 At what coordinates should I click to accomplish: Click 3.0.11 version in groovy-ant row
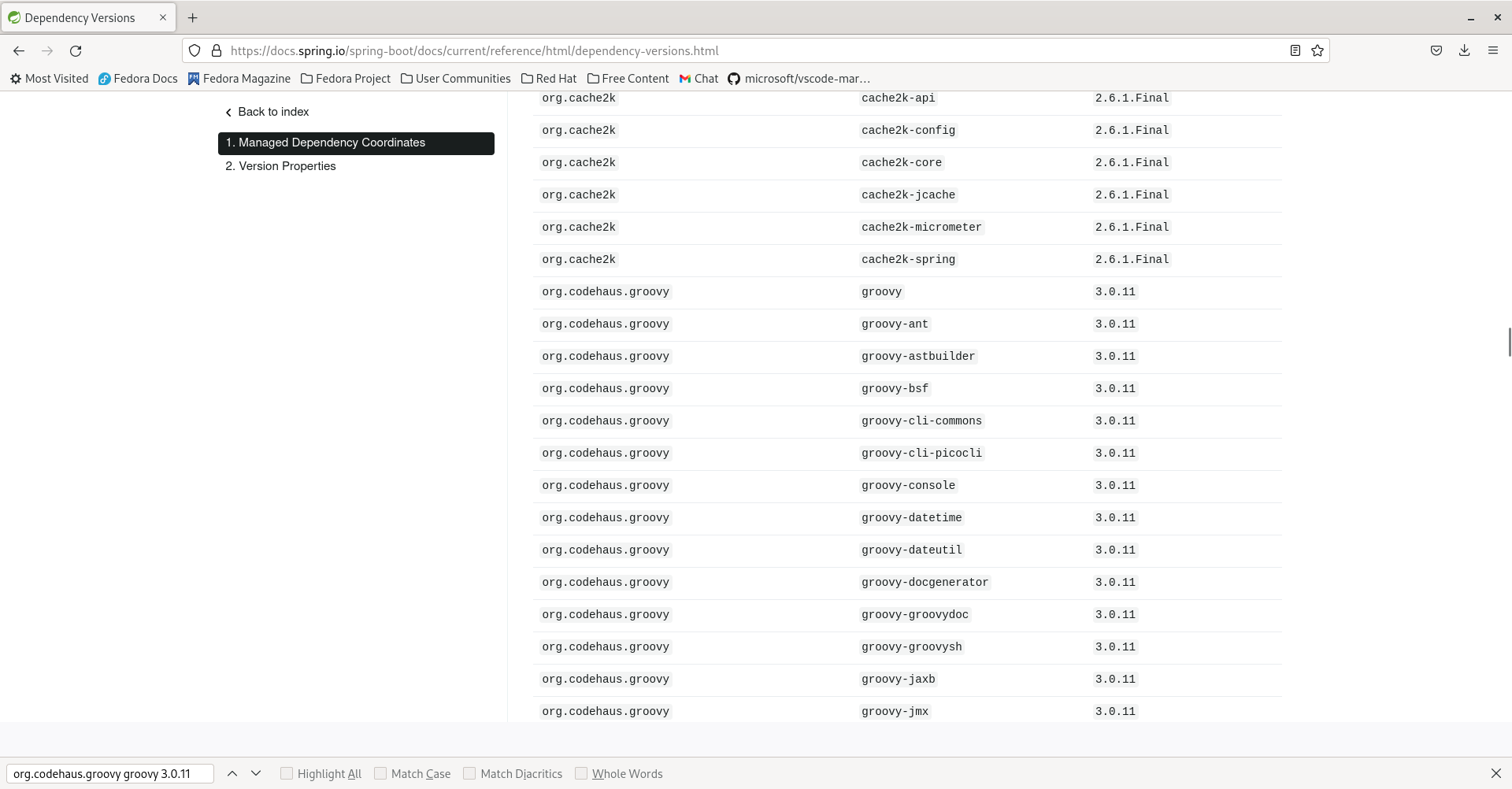[1115, 324]
